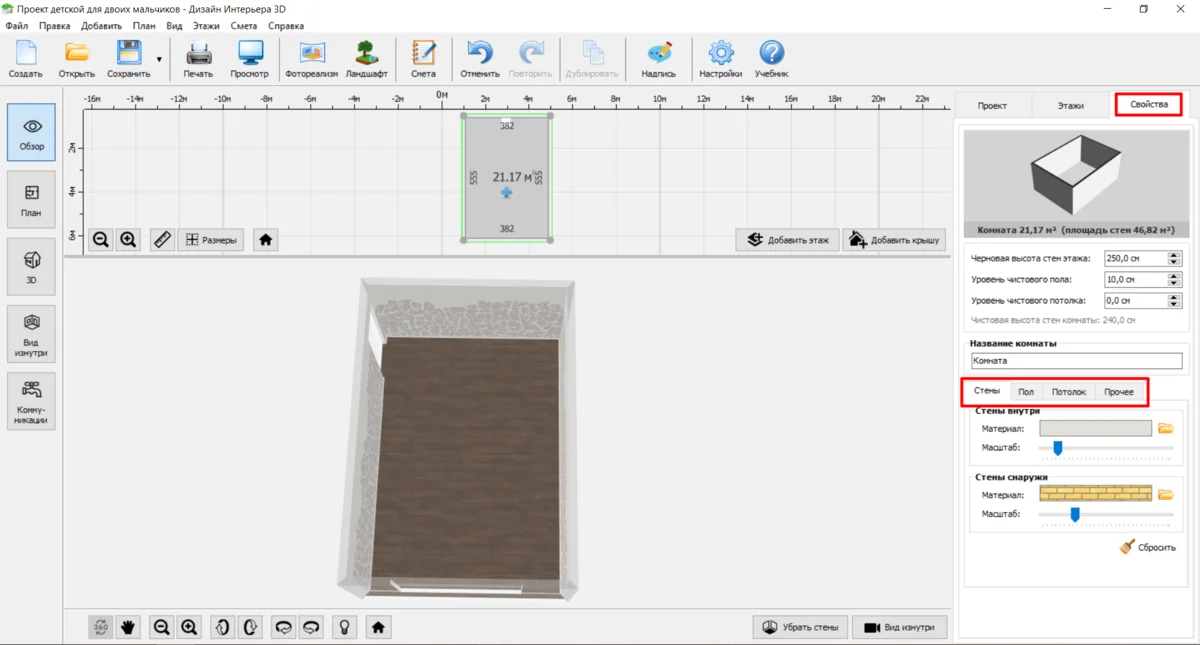Toggle the Размеры dimensions display

pyautogui.click(x=211, y=240)
